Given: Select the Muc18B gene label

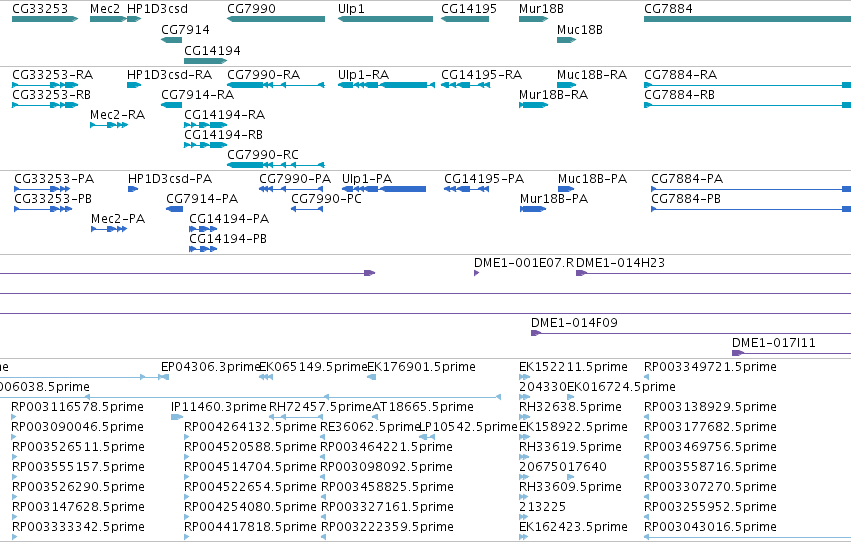Looking at the screenshot, I should [x=580, y=30].
